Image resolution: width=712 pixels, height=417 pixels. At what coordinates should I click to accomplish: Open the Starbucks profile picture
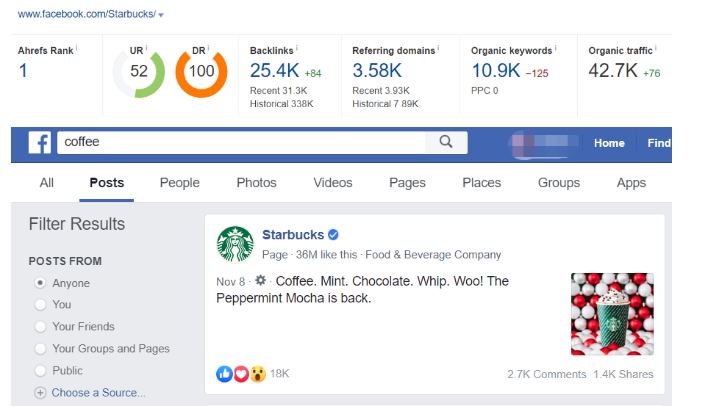[235, 244]
